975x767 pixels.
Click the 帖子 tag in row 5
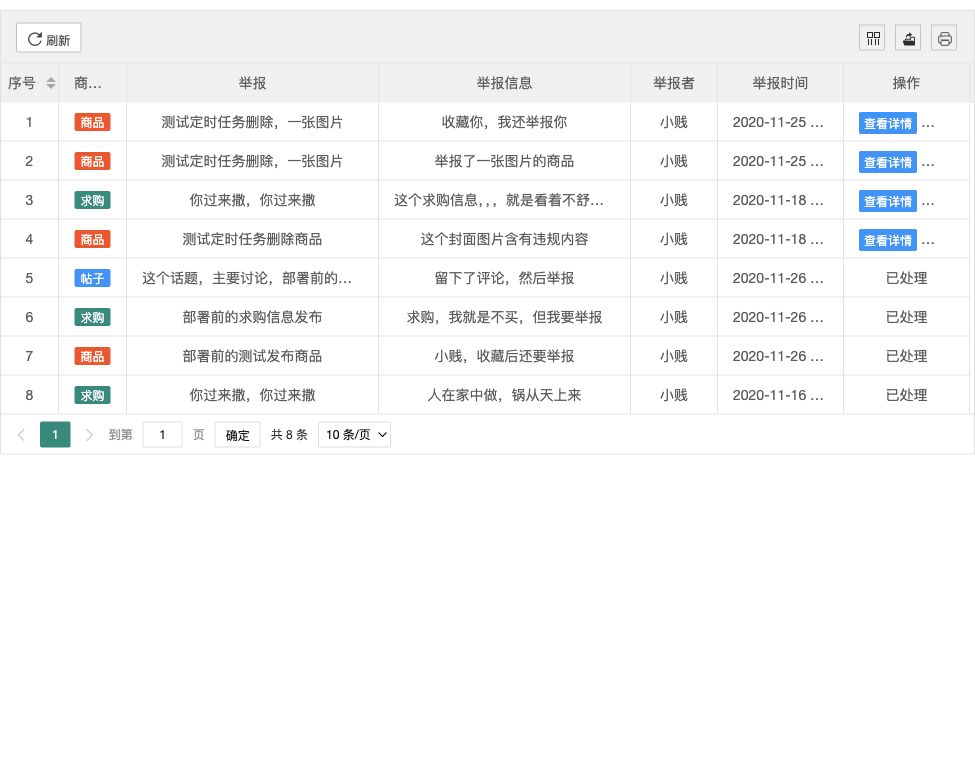pyautogui.click(x=92, y=278)
